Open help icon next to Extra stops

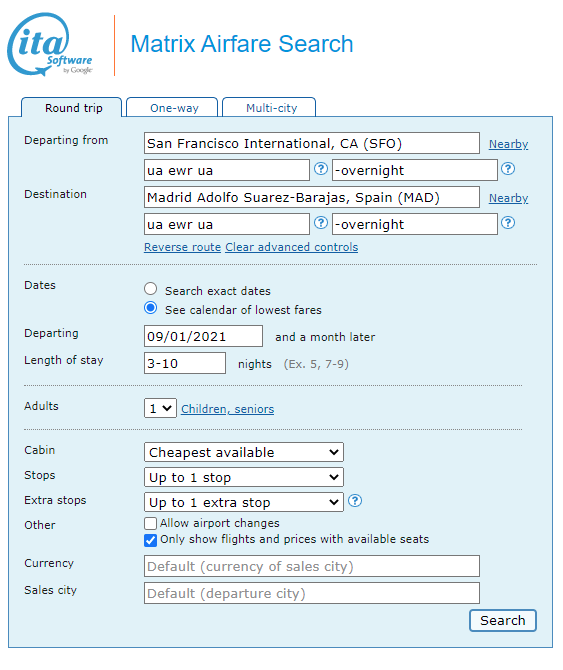coord(355,500)
